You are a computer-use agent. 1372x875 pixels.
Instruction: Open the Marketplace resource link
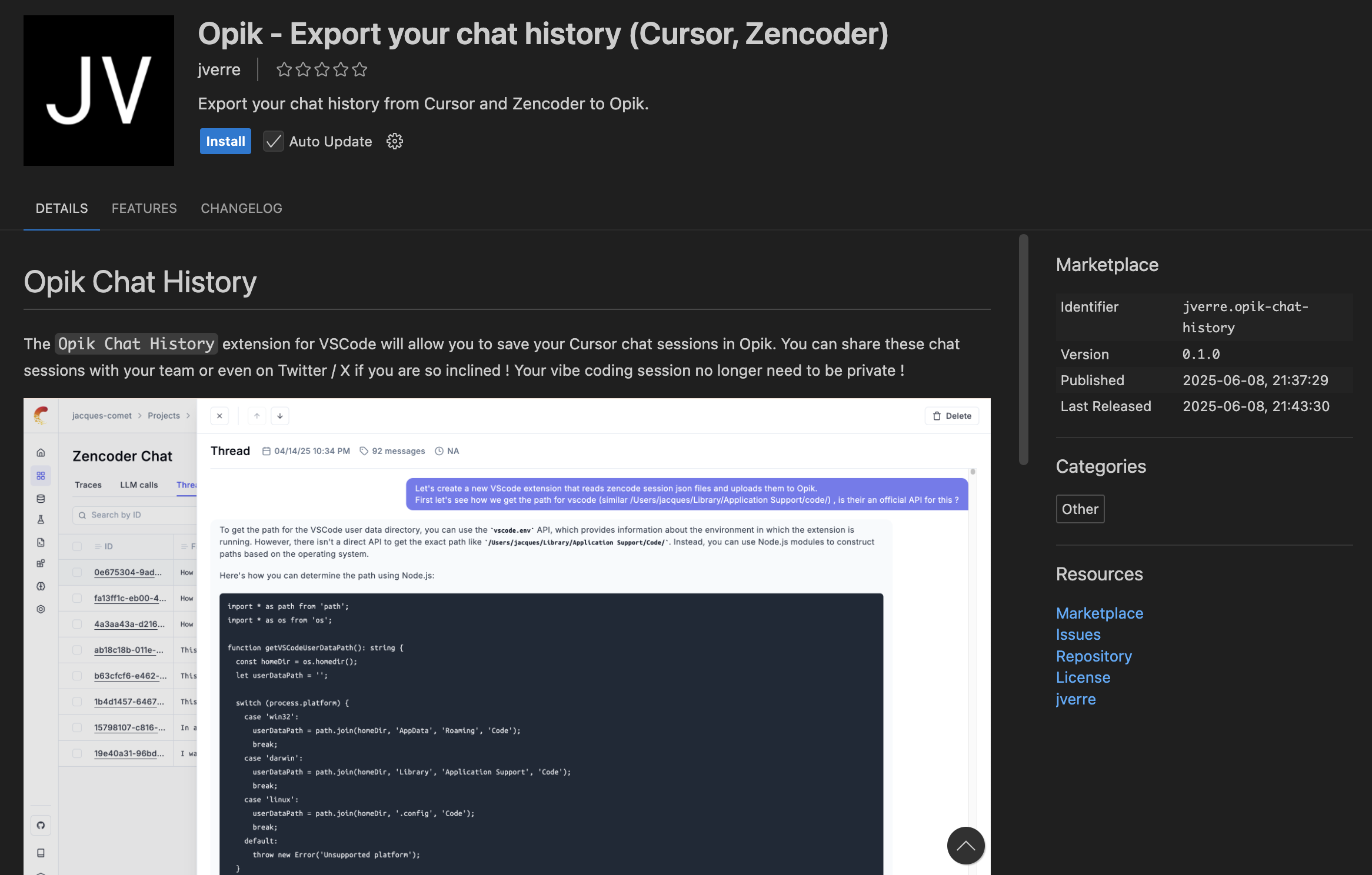coord(1100,613)
